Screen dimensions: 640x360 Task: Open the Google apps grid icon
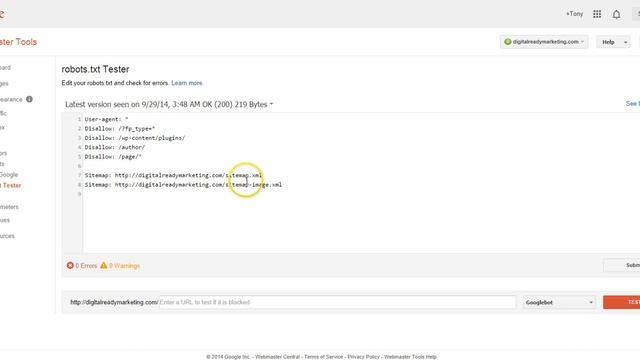597,14
